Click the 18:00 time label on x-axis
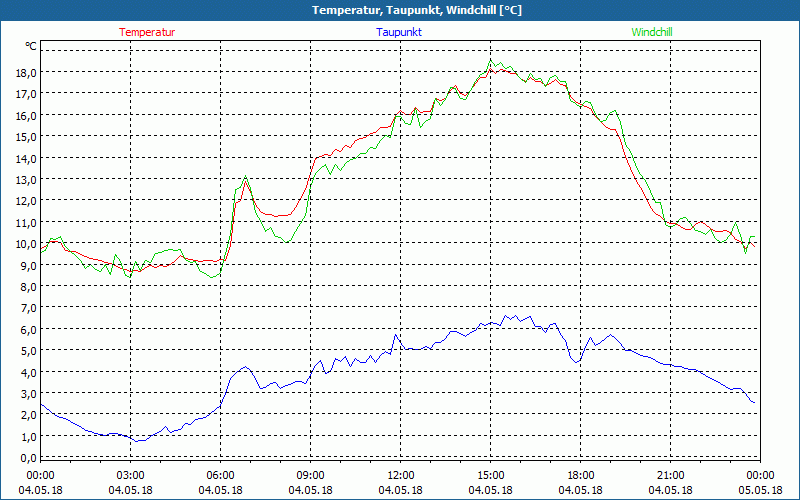800x500 pixels. 581,476
